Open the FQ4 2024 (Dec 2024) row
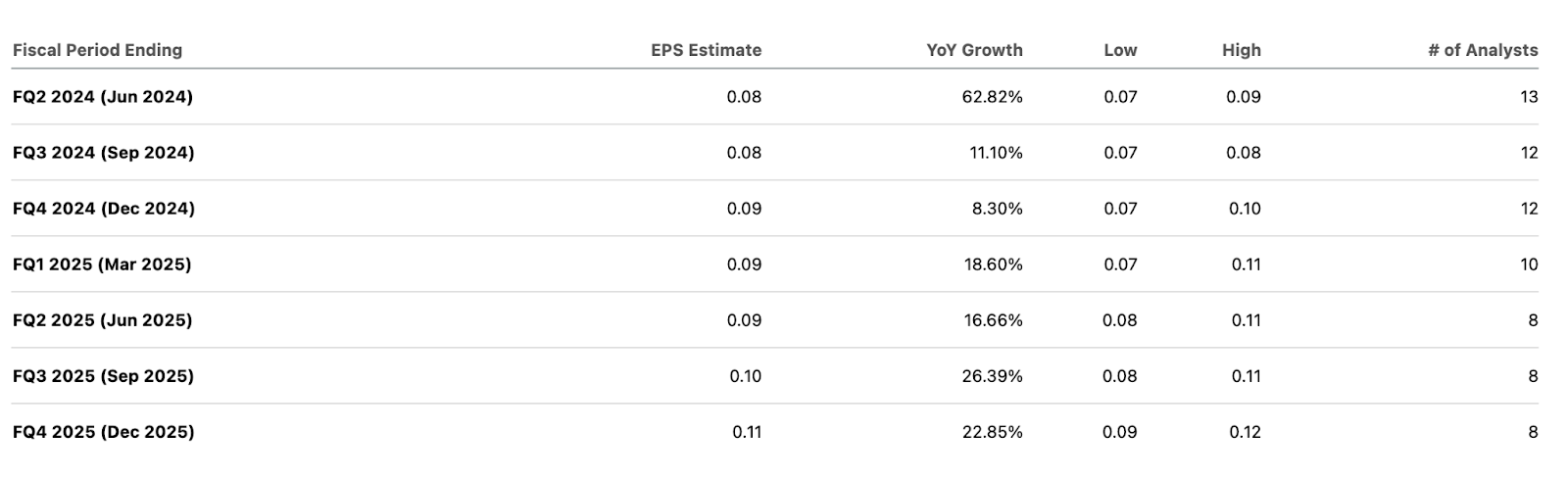 point(104,209)
